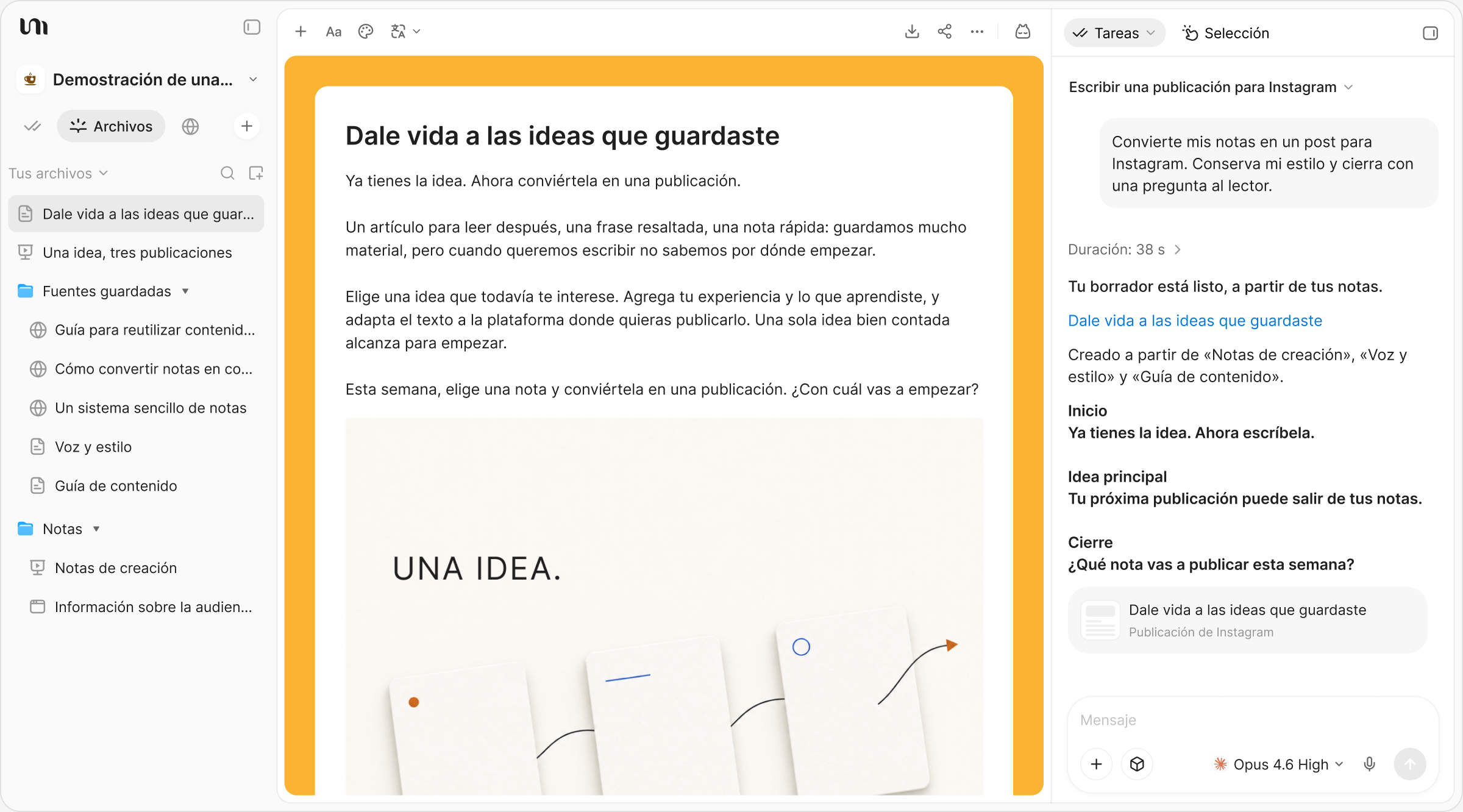Follow the Dale vida a las ideas que guardaste link
1463x812 pixels.
click(x=1195, y=321)
